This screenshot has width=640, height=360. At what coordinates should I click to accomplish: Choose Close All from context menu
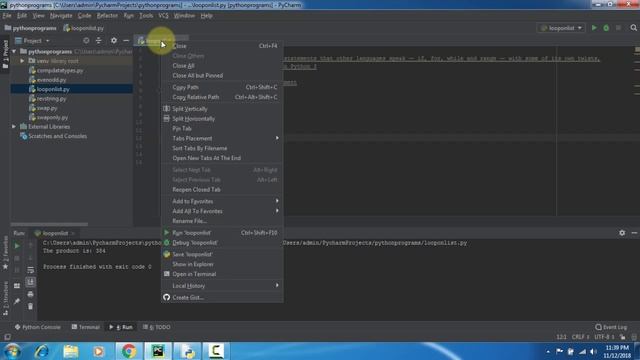coord(222,65)
